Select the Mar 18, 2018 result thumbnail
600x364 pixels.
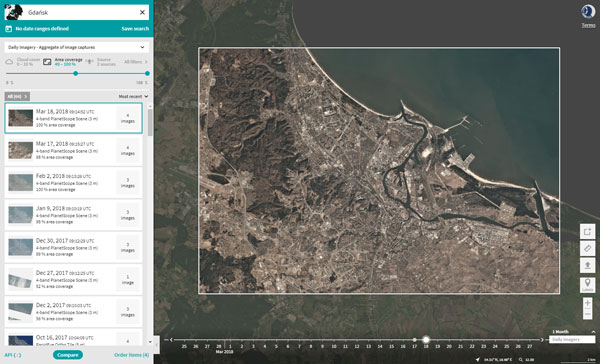click(x=21, y=118)
